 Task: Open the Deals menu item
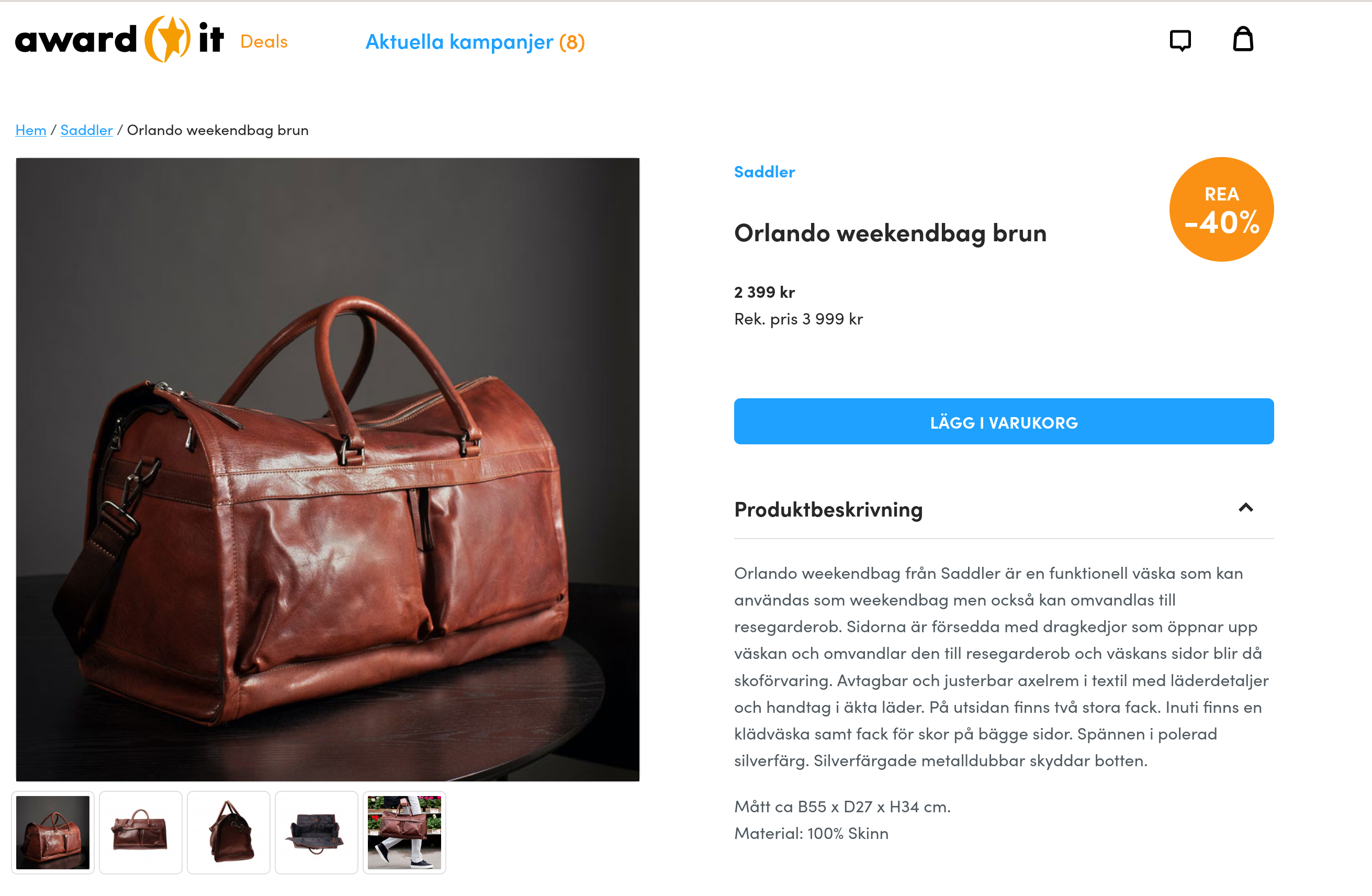(264, 41)
